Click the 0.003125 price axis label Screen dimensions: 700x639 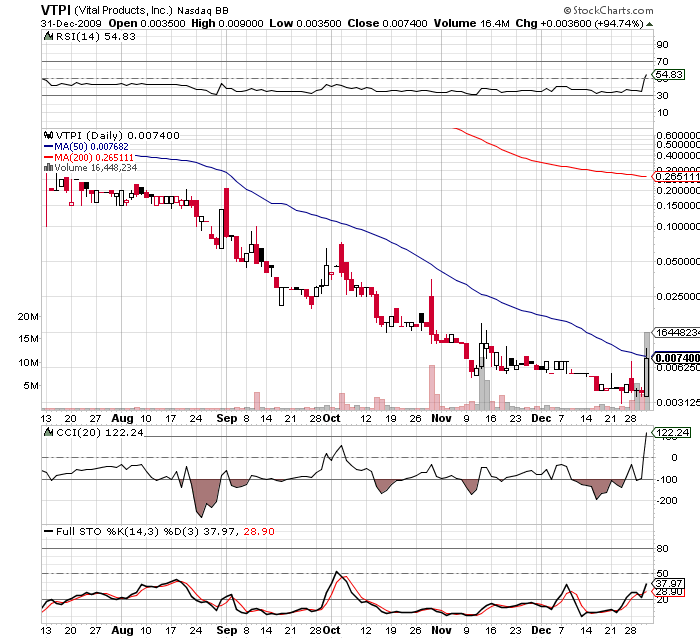click(678, 402)
